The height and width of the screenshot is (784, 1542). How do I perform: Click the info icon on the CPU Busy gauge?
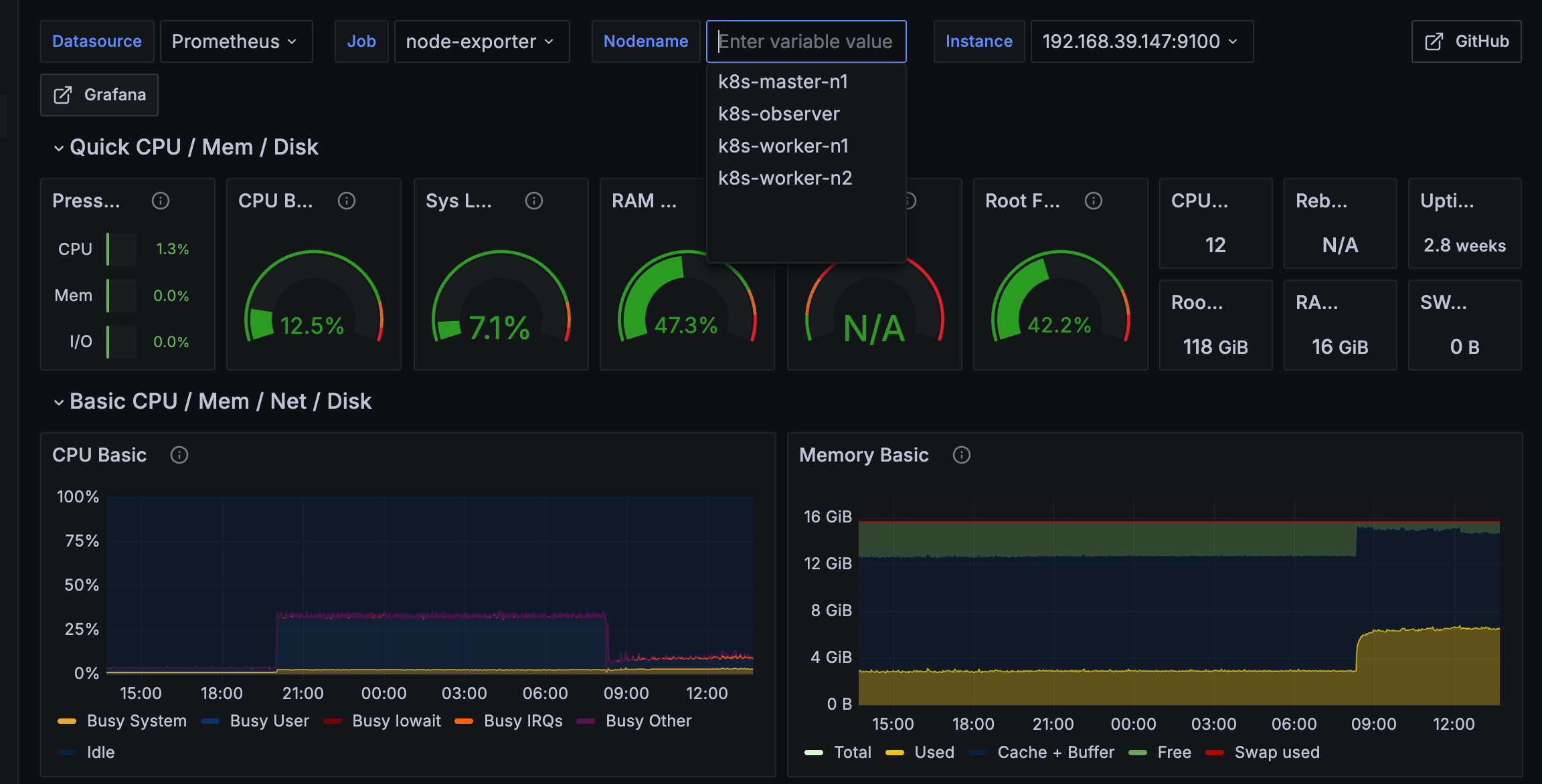tap(346, 200)
